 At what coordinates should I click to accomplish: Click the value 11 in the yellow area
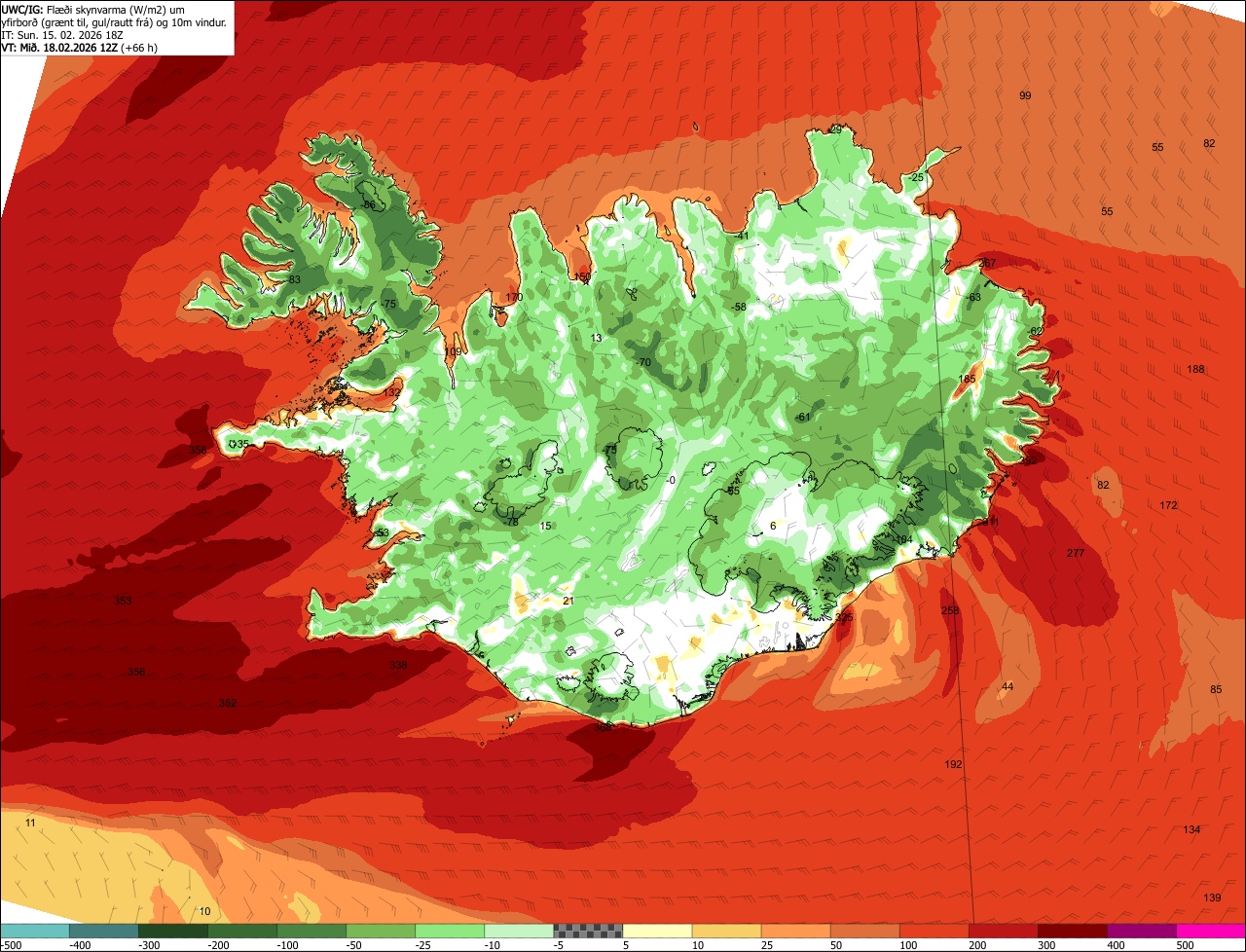point(30,823)
